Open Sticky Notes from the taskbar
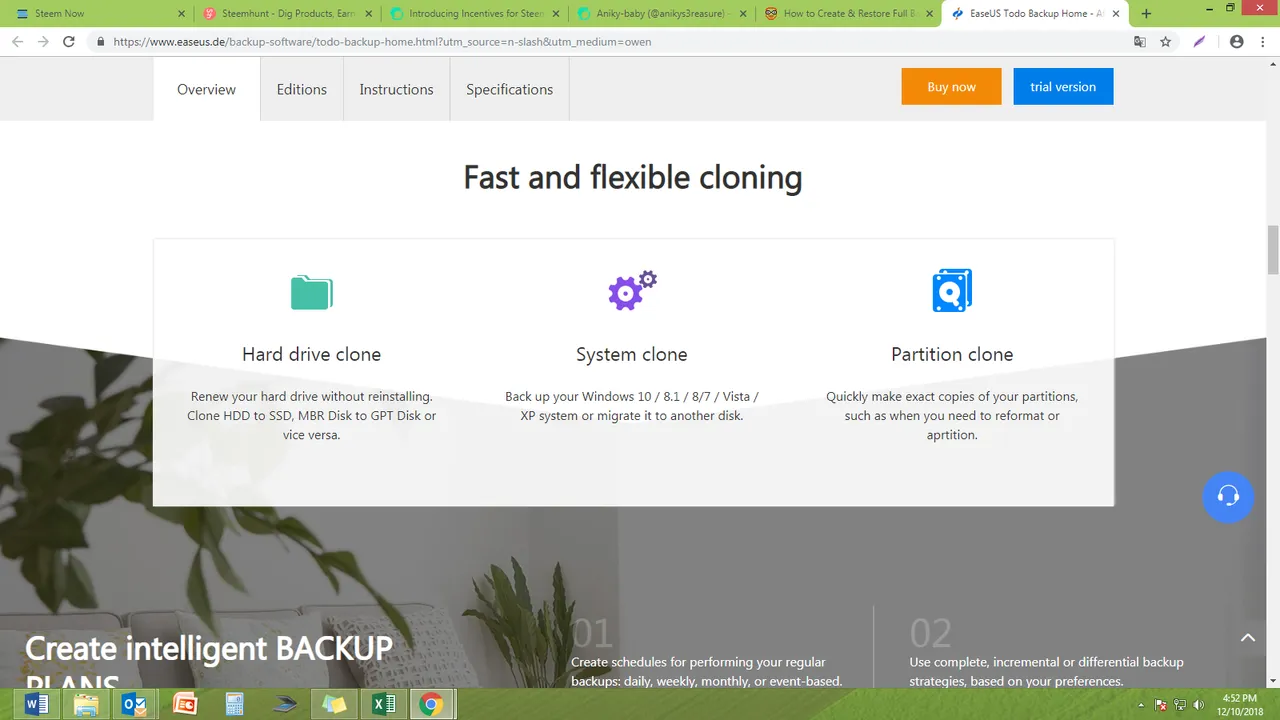Image resolution: width=1280 pixels, height=720 pixels. (x=334, y=704)
